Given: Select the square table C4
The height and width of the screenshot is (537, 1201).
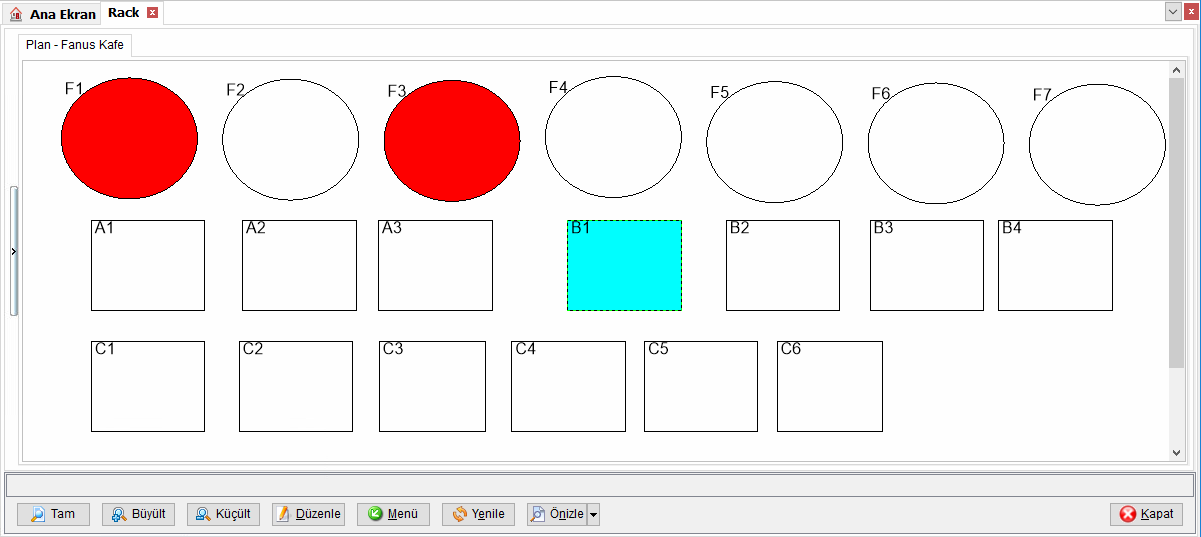Looking at the screenshot, I should point(568,386).
